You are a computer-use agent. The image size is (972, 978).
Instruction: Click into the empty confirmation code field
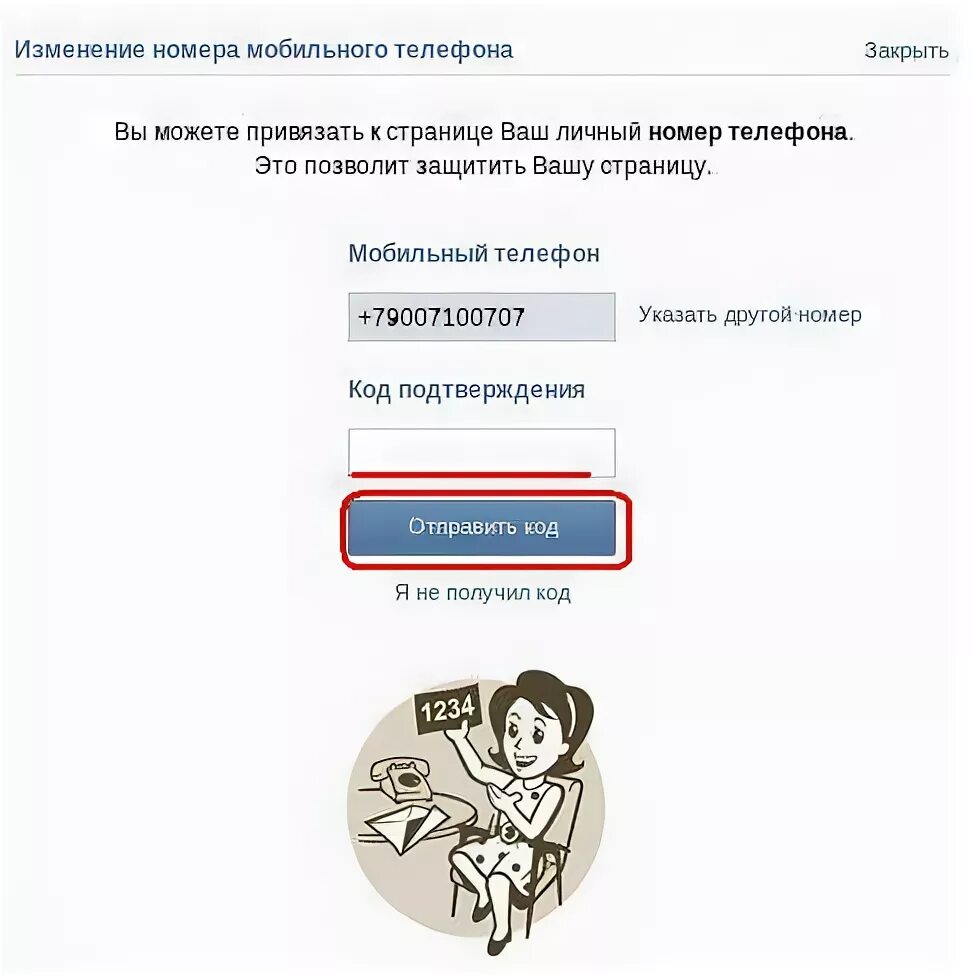482,453
